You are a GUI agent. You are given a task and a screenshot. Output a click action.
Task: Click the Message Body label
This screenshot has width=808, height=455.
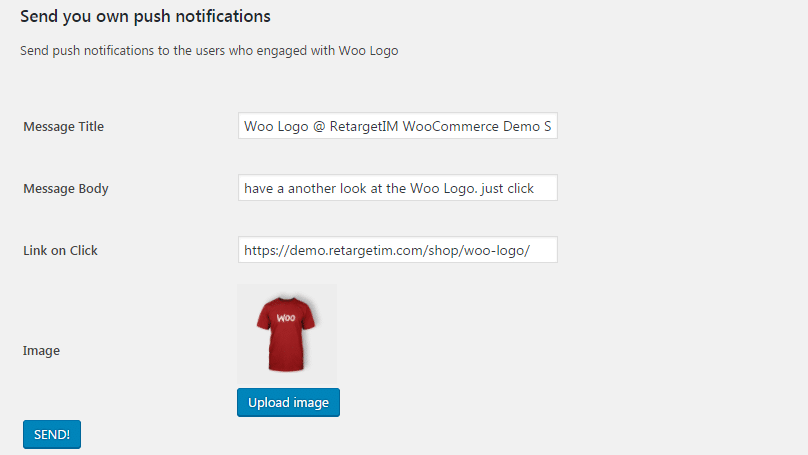(66, 189)
